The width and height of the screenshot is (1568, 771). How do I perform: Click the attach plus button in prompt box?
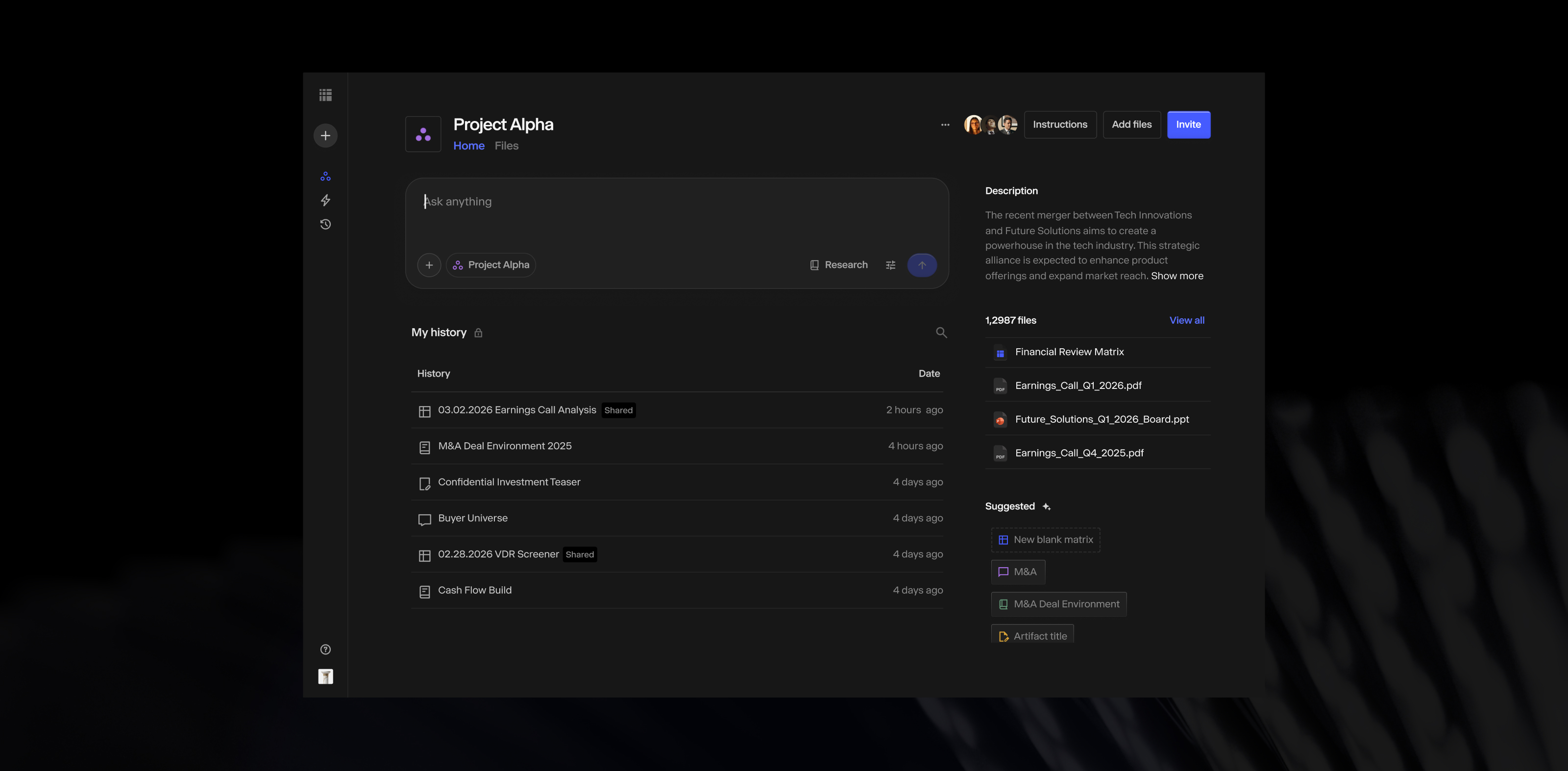429,265
